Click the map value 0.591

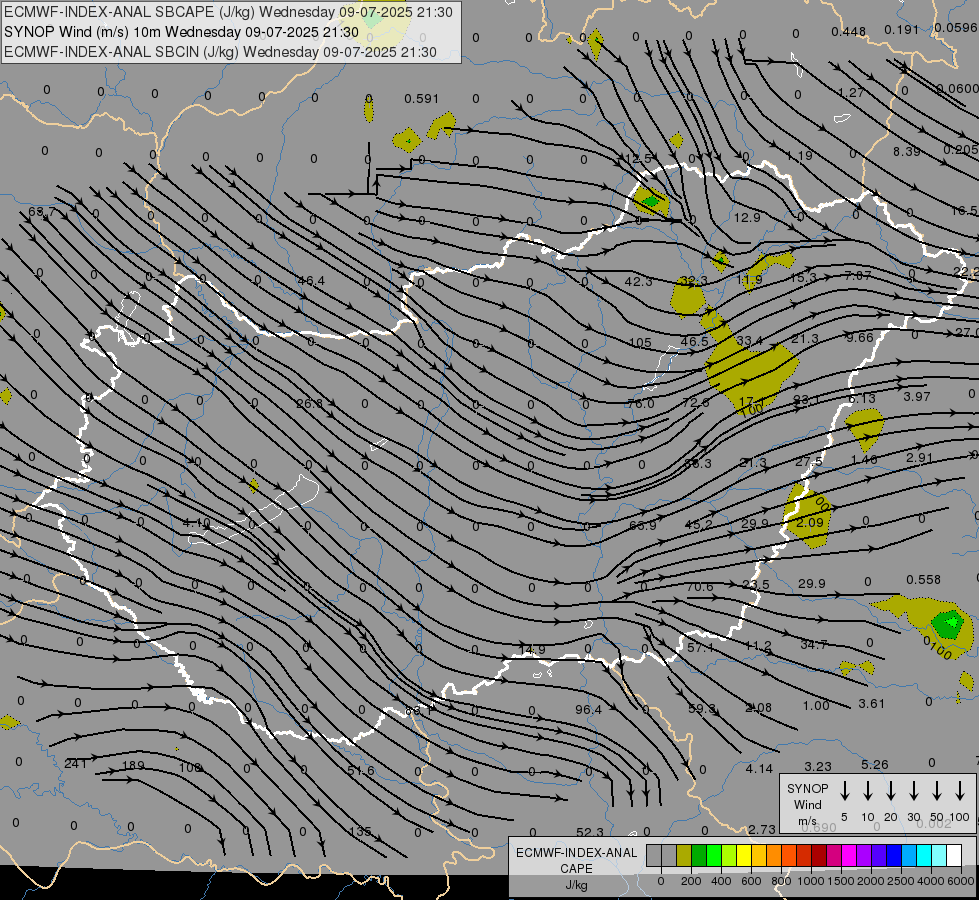pos(421,99)
